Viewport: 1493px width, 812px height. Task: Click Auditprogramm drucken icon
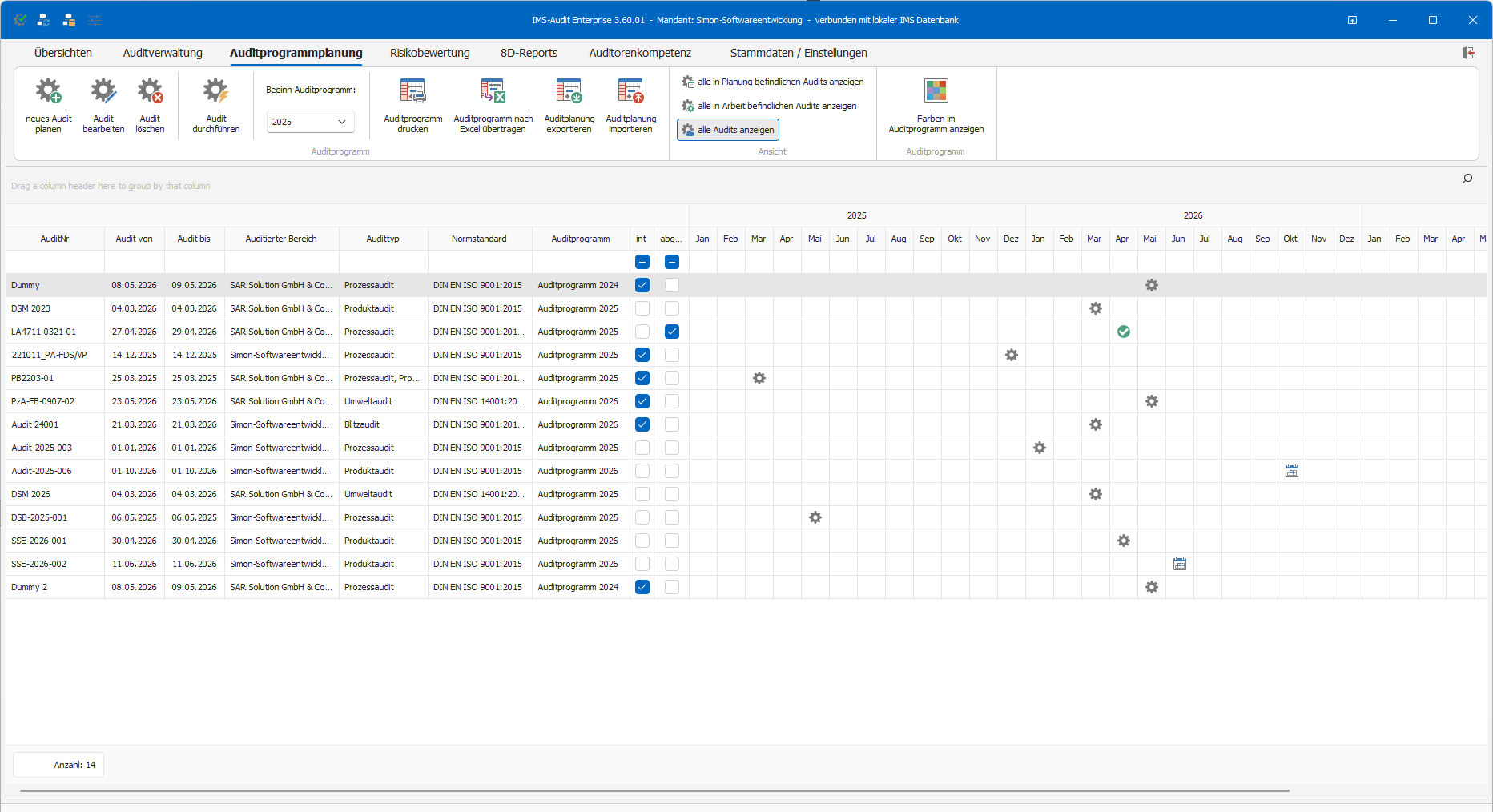(x=413, y=91)
